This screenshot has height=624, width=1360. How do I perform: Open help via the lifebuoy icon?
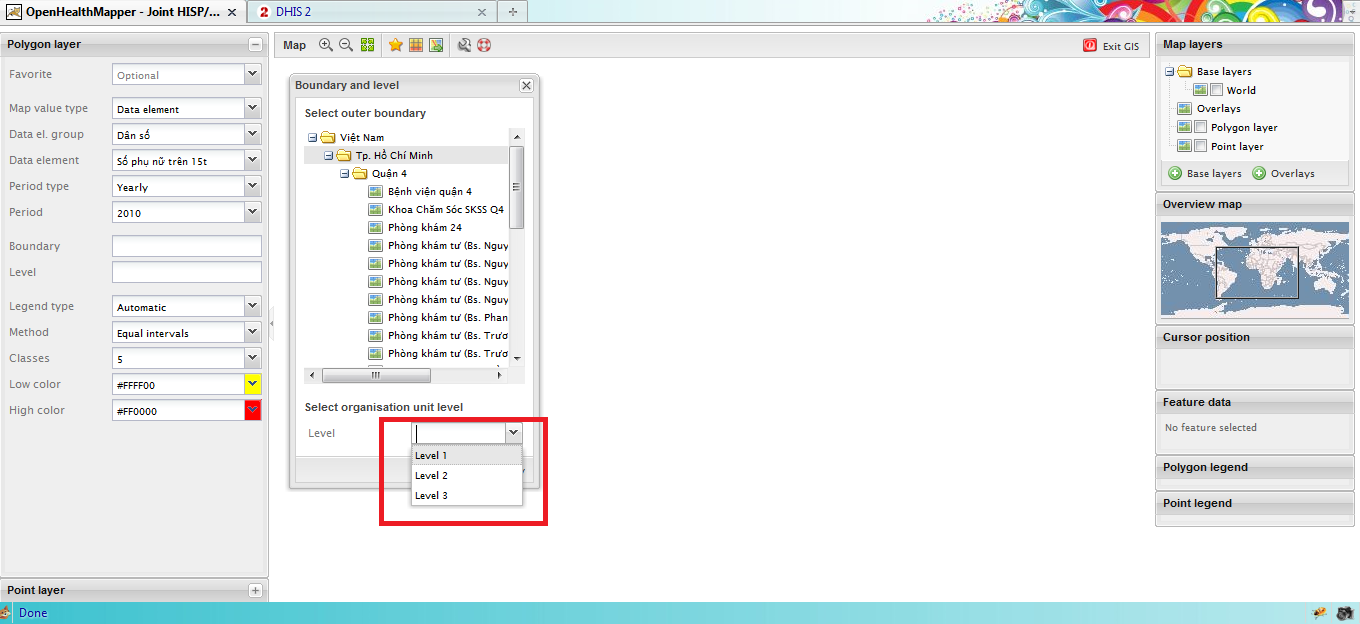(x=484, y=45)
